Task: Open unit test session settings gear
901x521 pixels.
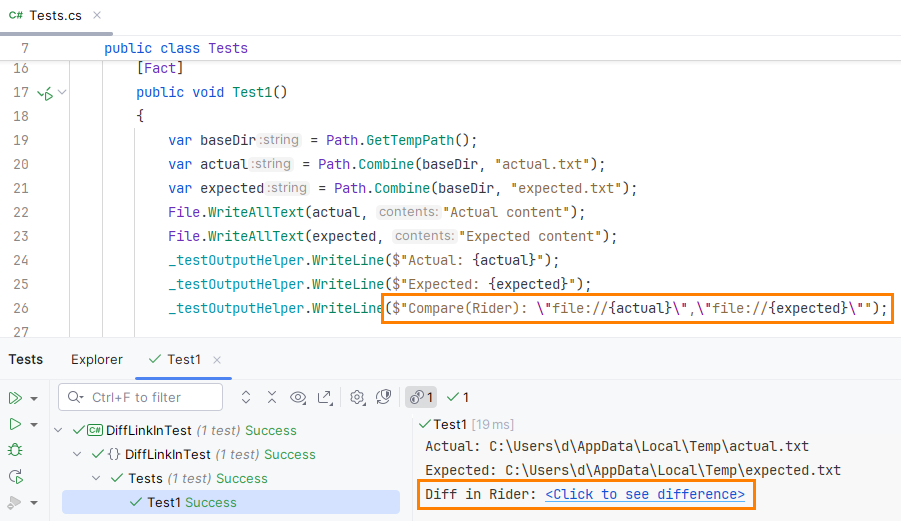Action: (x=357, y=398)
